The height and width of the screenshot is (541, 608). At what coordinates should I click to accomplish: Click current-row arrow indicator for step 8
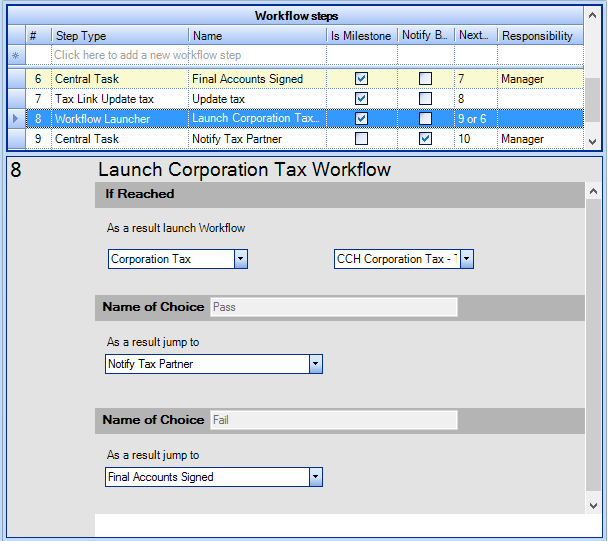coord(16,119)
